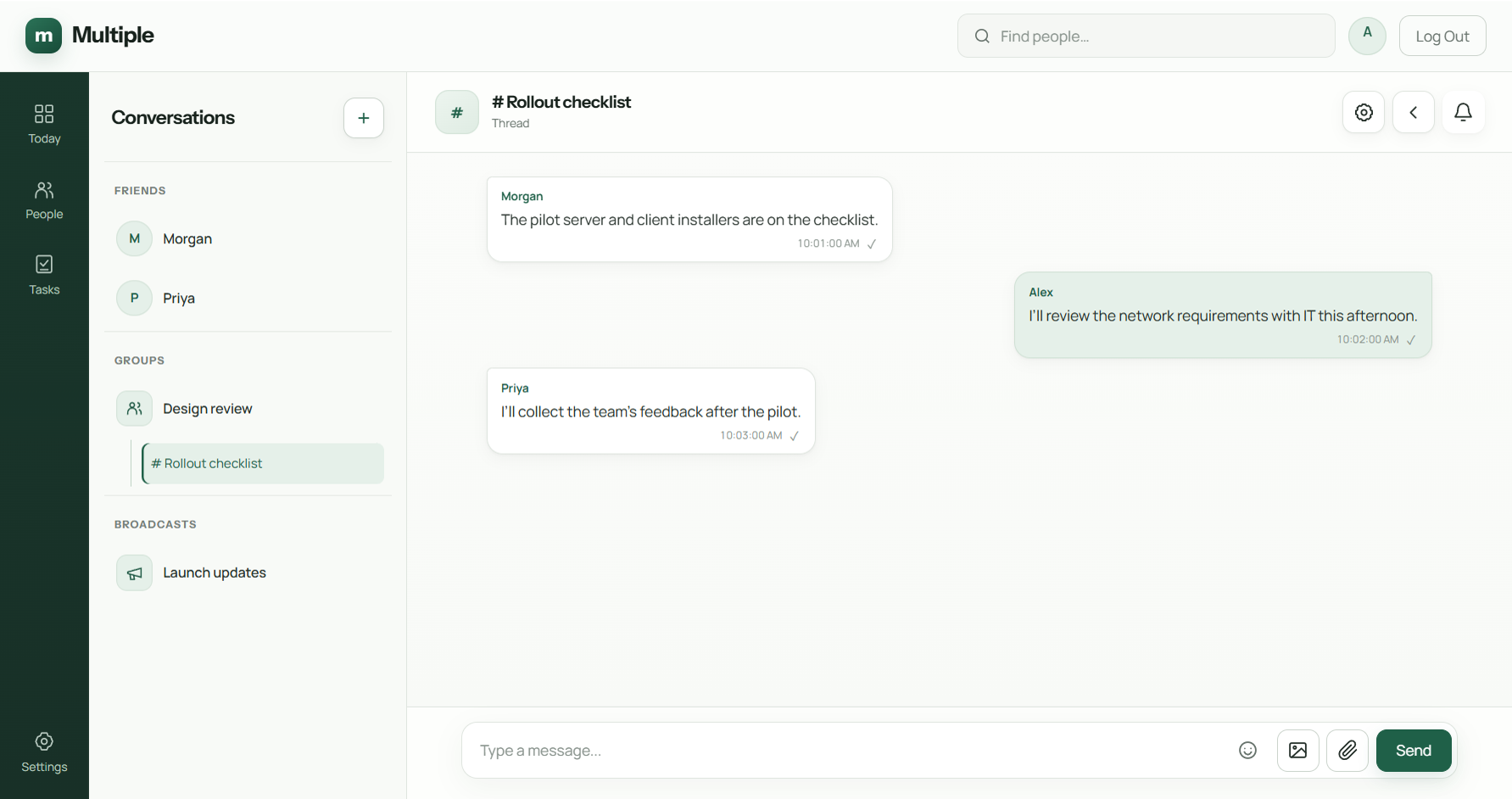
Task: Click the Conversations heading
Action: click(x=173, y=118)
